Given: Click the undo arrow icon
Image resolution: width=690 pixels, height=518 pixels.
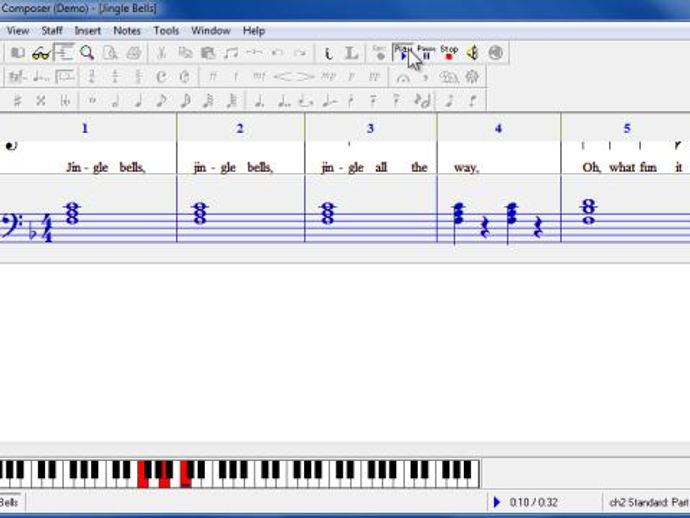Looking at the screenshot, I should pos(277,53).
